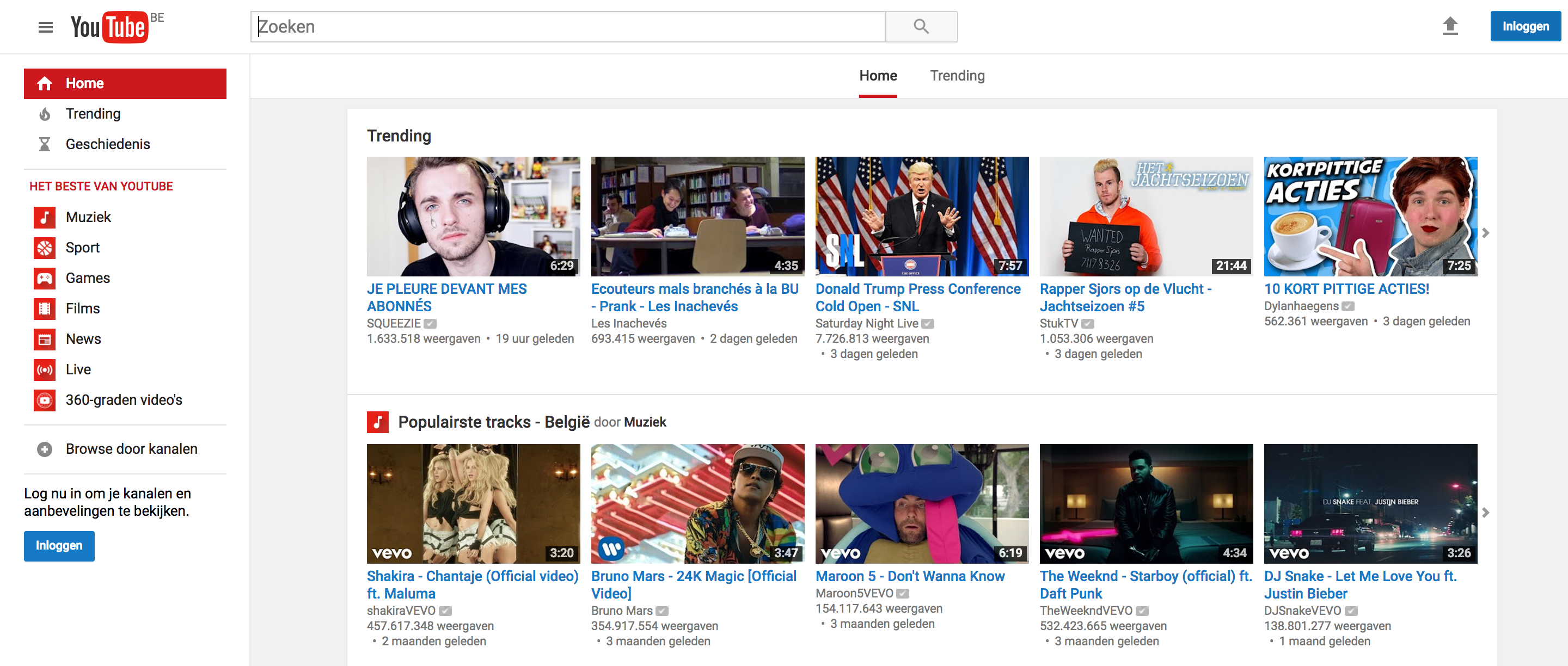
Task: Open the hamburger guide menu
Action: [46, 27]
